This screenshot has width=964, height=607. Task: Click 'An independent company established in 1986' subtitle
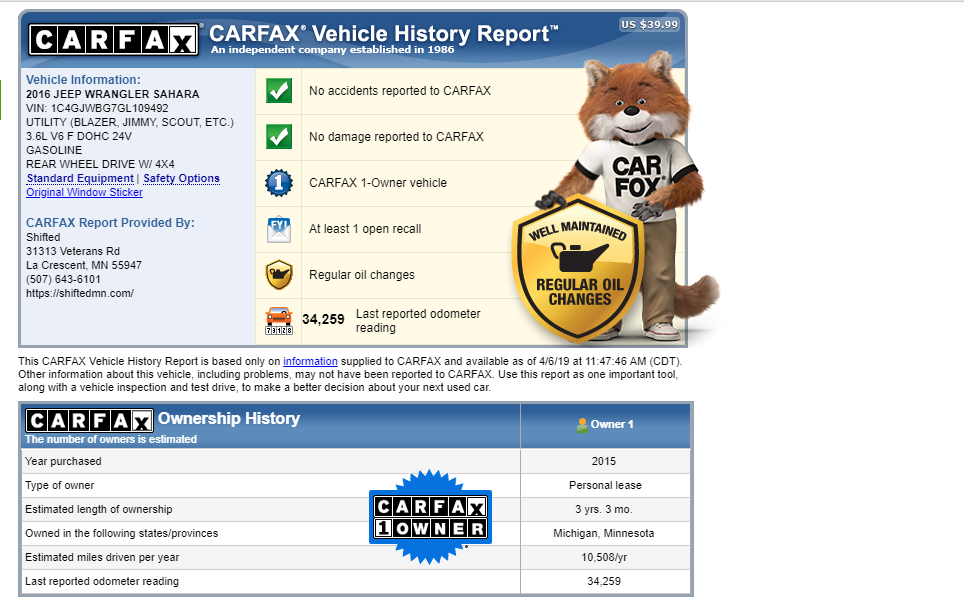pyautogui.click(x=333, y=50)
